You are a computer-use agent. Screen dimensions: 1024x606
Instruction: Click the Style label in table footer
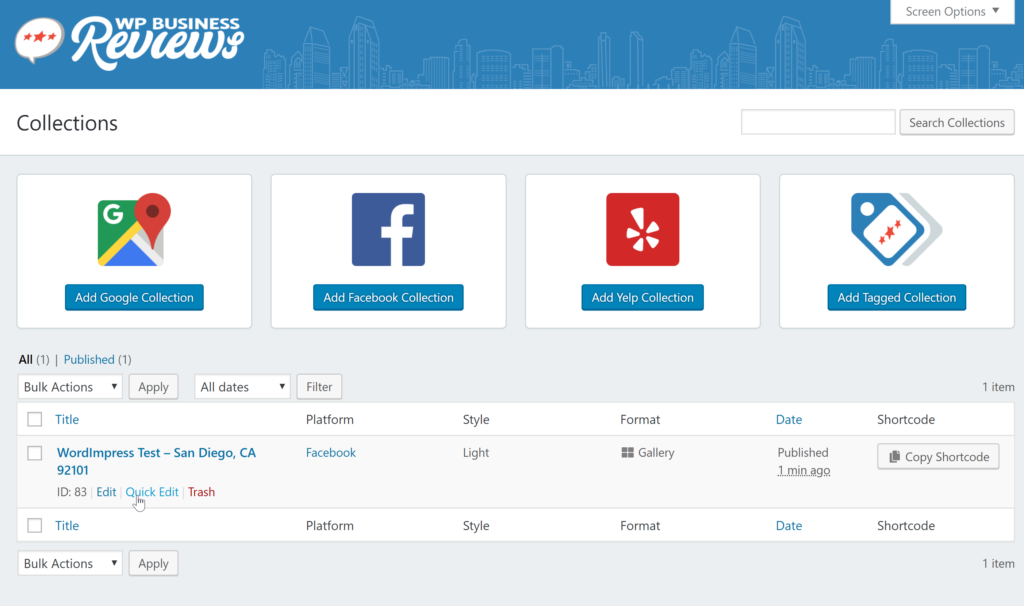coord(476,526)
